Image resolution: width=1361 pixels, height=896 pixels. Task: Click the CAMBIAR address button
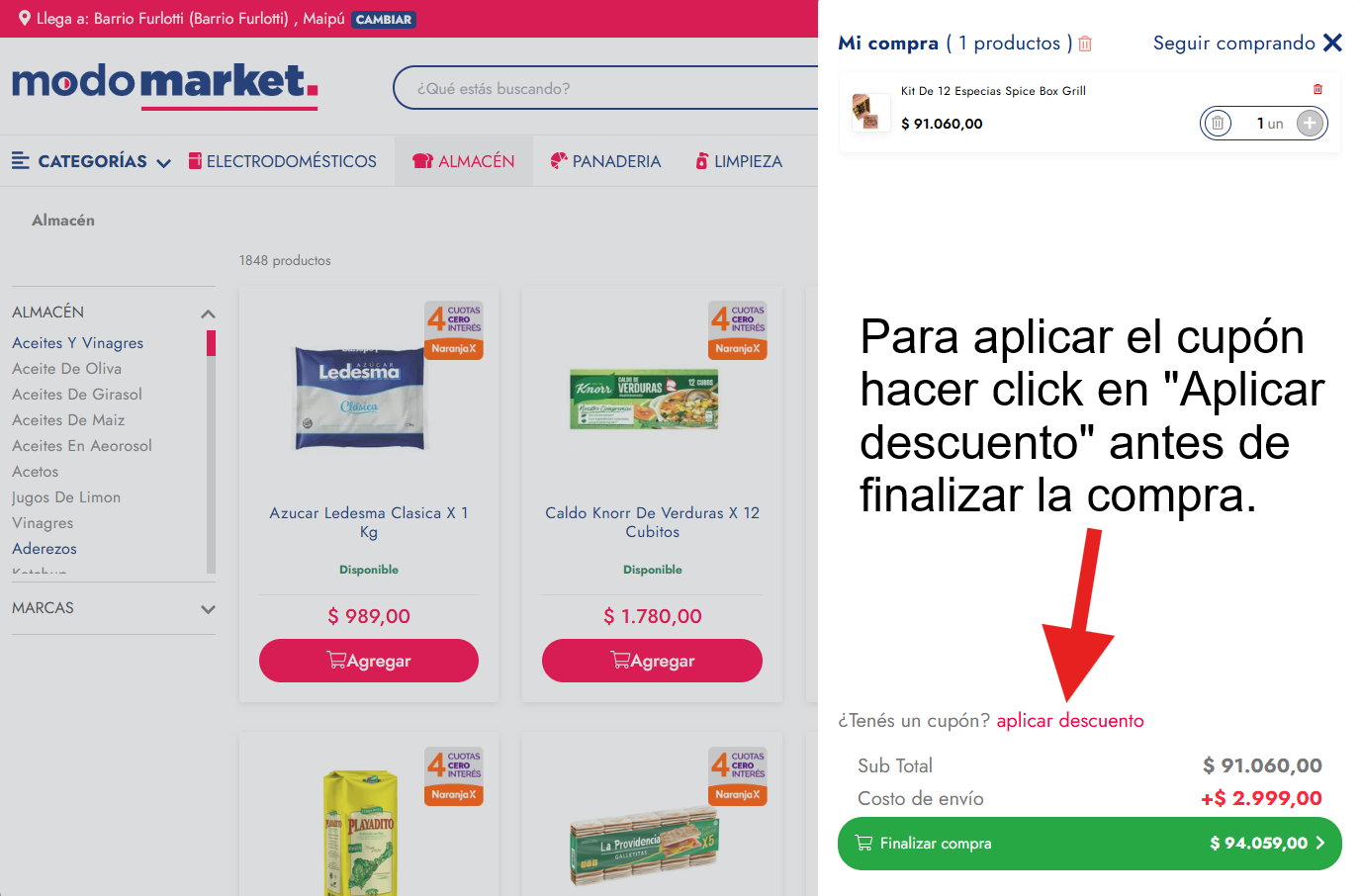[384, 20]
